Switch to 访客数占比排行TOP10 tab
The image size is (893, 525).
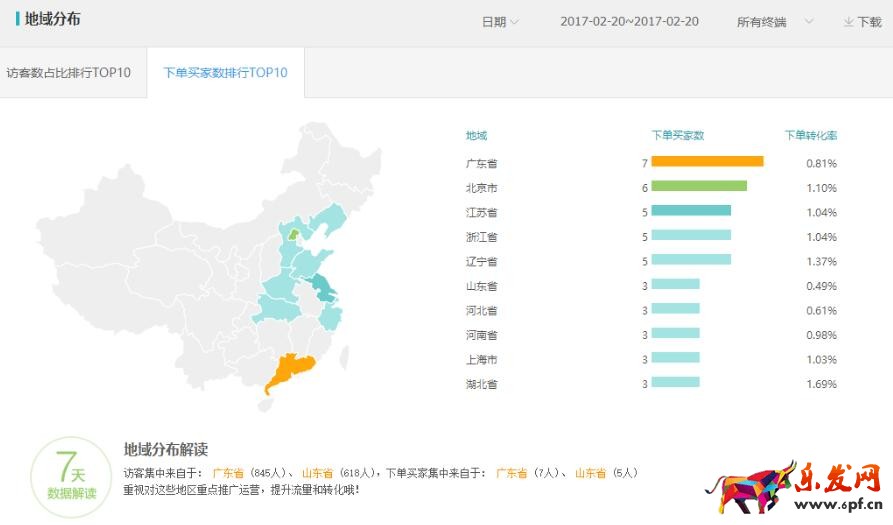point(69,73)
